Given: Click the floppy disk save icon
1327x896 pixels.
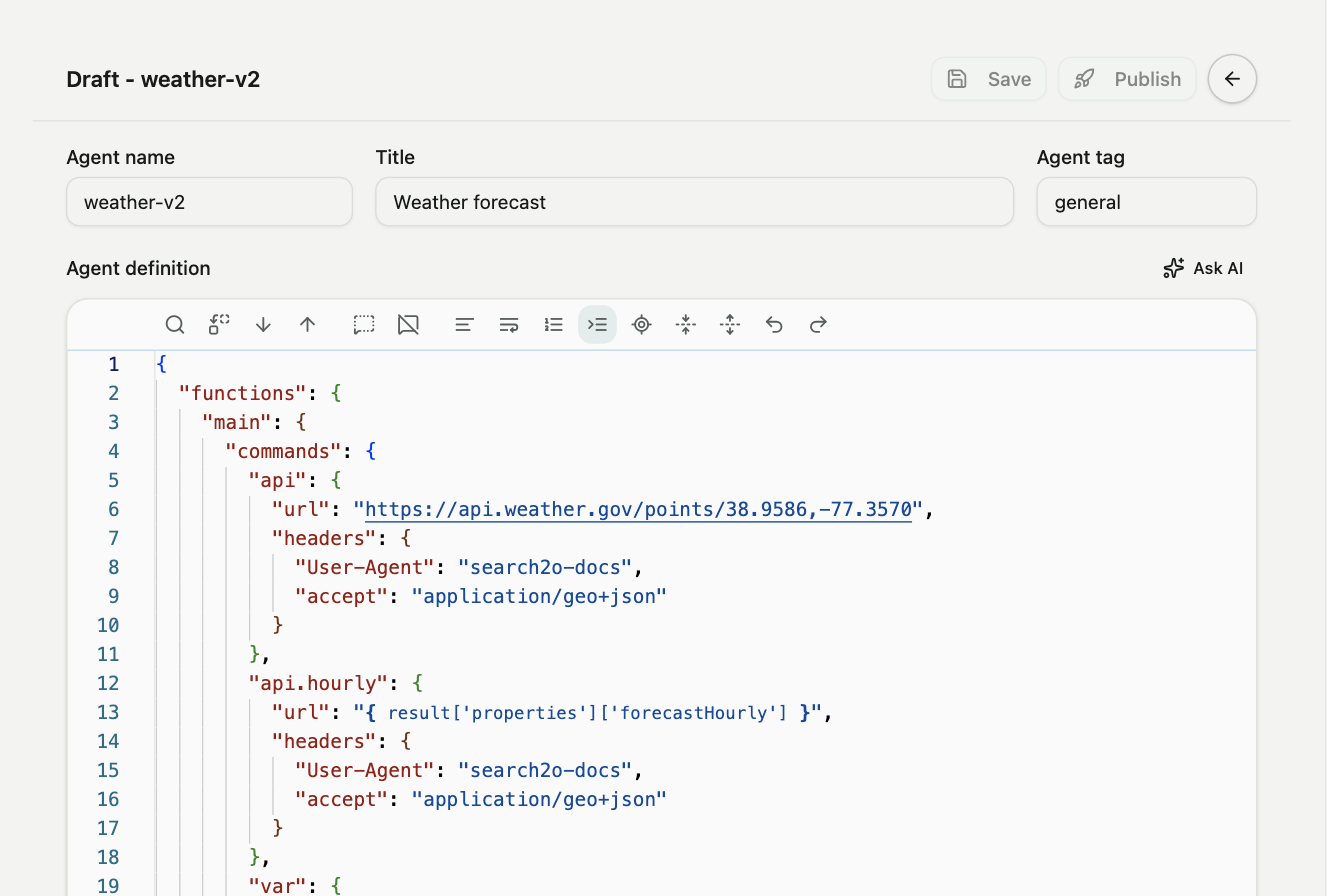Looking at the screenshot, I should pyautogui.click(x=957, y=79).
